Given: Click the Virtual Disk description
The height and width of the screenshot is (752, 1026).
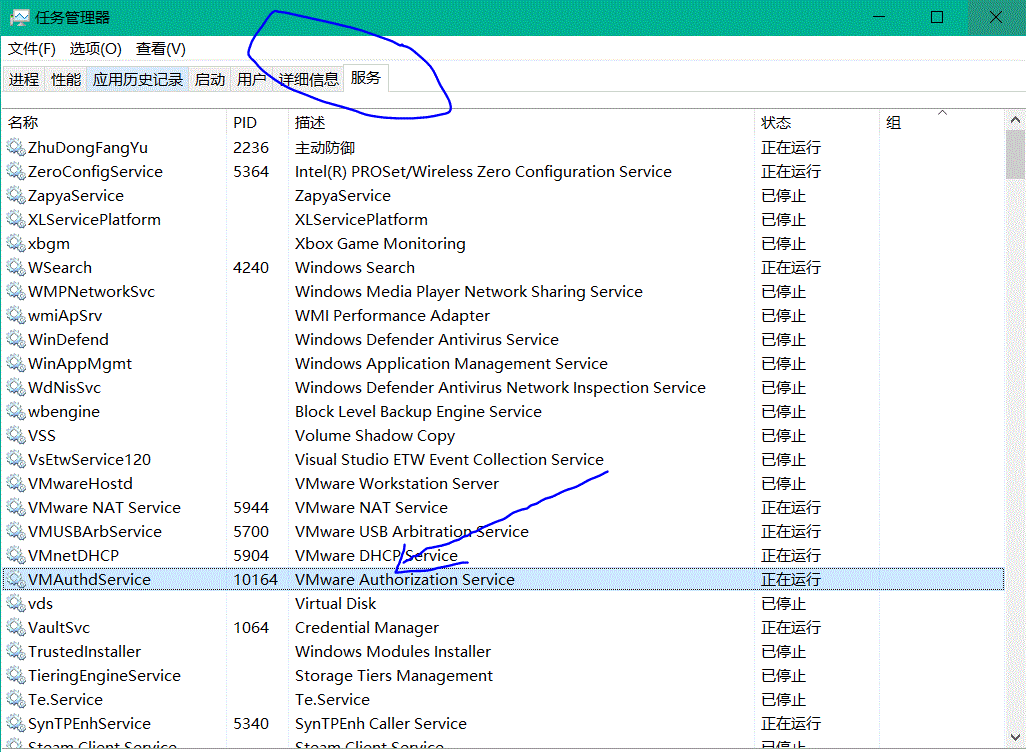Looking at the screenshot, I should click(336, 603).
